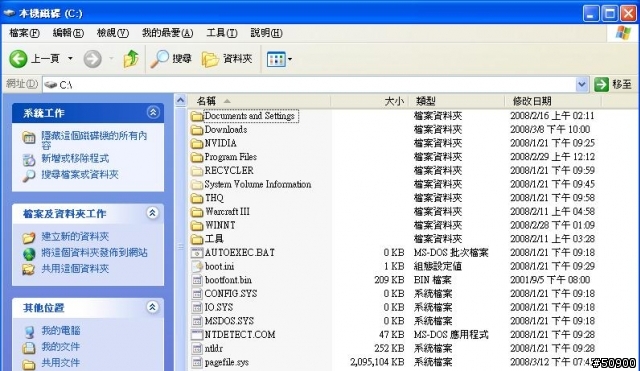The height and width of the screenshot is (371, 640).
Task: Open the back button history dropdown arrow
Action: coord(70,59)
